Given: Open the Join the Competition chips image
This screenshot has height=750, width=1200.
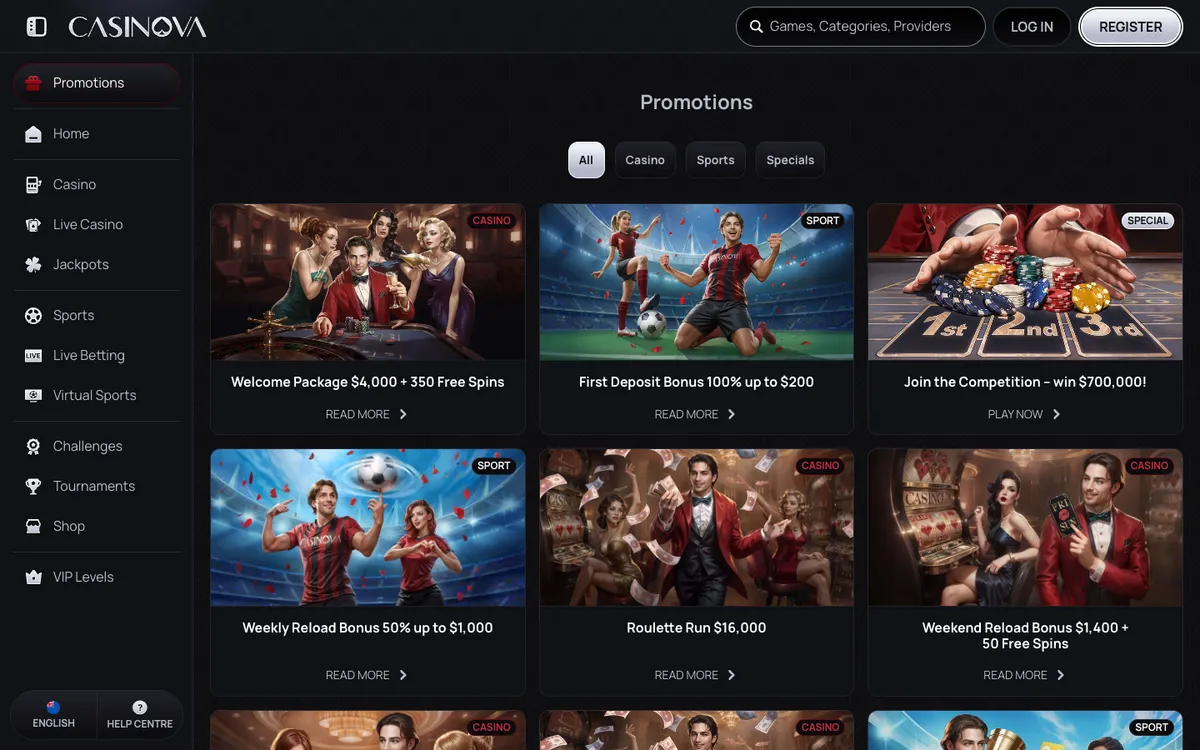Looking at the screenshot, I should 1026,282.
